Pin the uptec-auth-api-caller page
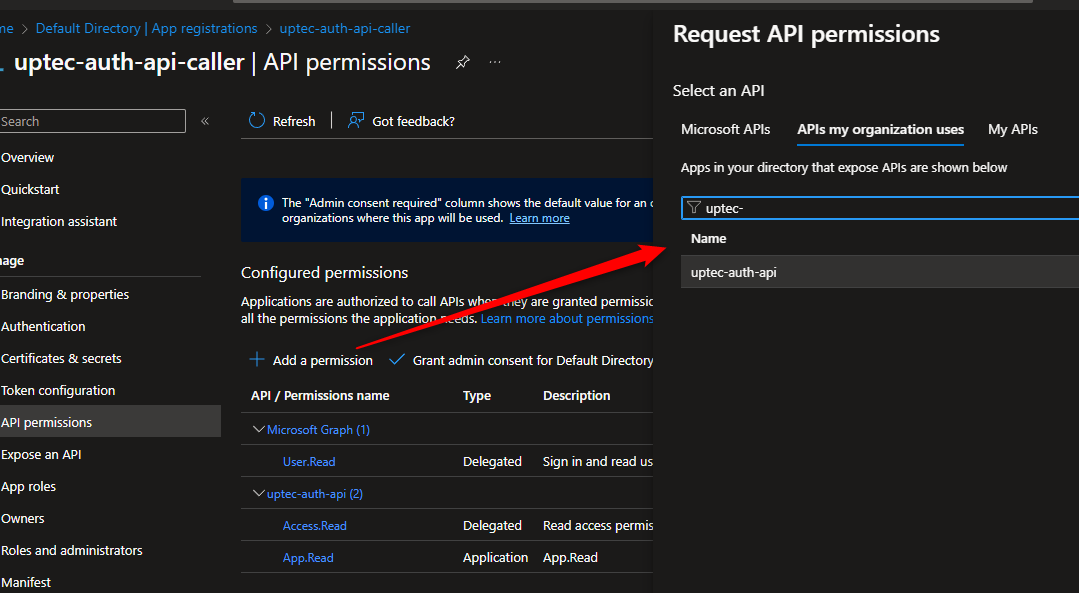The height and width of the screenshot is (593, 1079). point(462,62)
